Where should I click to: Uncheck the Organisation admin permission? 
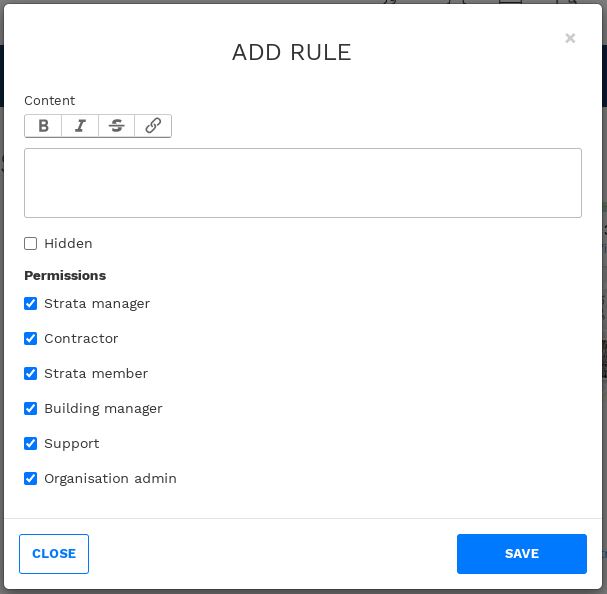coord(31,479)
